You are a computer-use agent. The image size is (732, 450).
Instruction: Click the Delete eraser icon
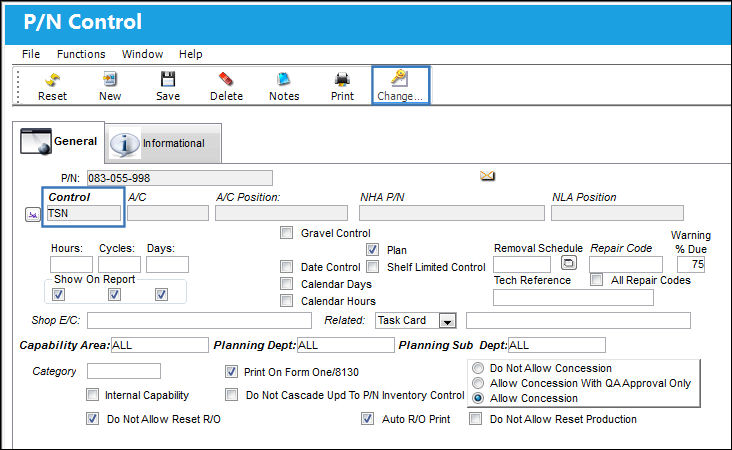[x=226, y=79]
